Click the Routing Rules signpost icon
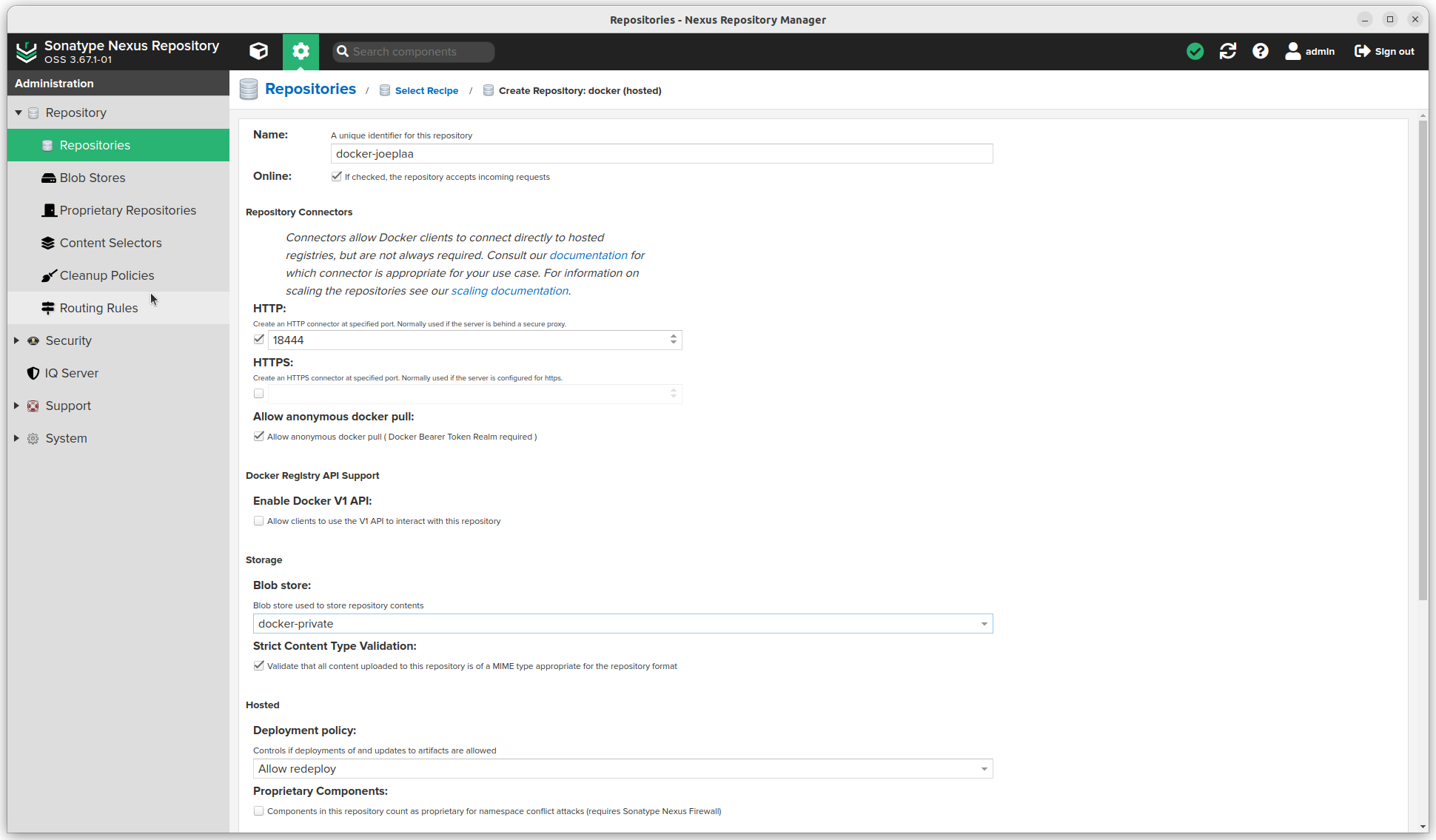This screenshot has width=1436, height=840. [x=48, y=308]
